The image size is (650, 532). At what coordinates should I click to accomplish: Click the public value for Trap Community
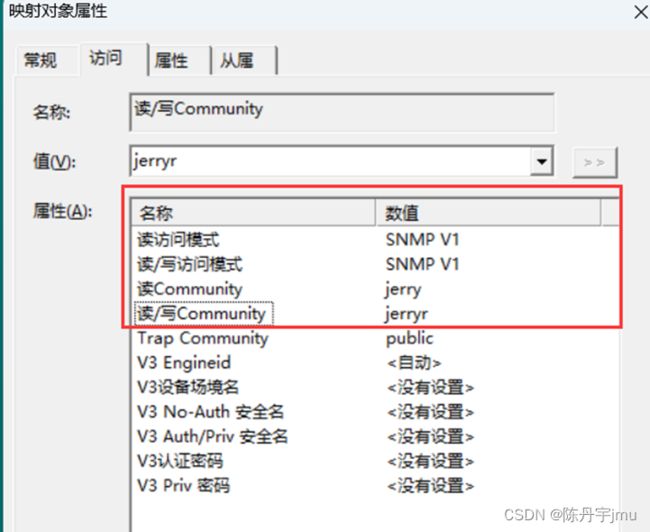point(409,339)
